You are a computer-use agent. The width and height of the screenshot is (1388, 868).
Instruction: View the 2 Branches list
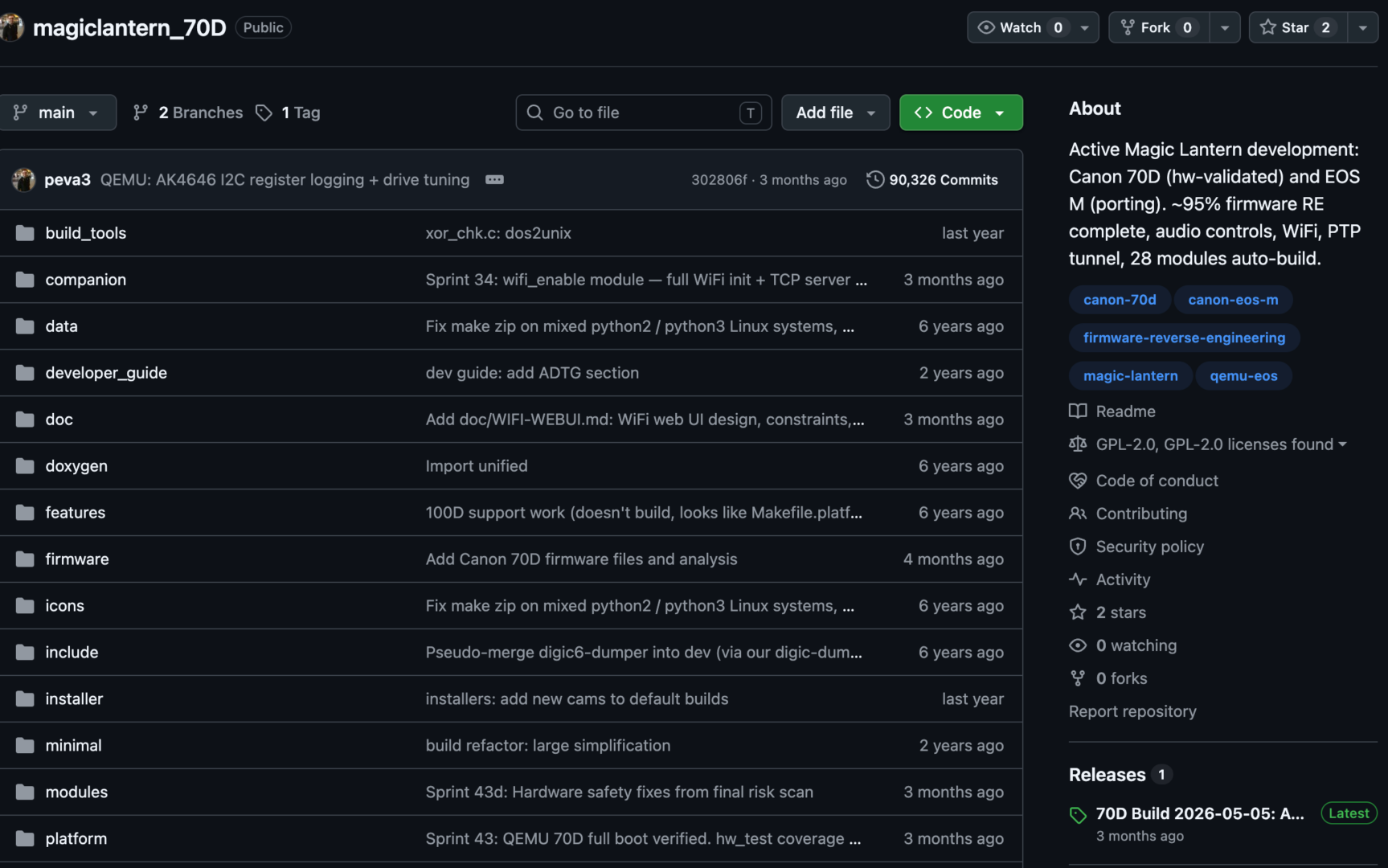pyautogui.click(x=188, y=113)
